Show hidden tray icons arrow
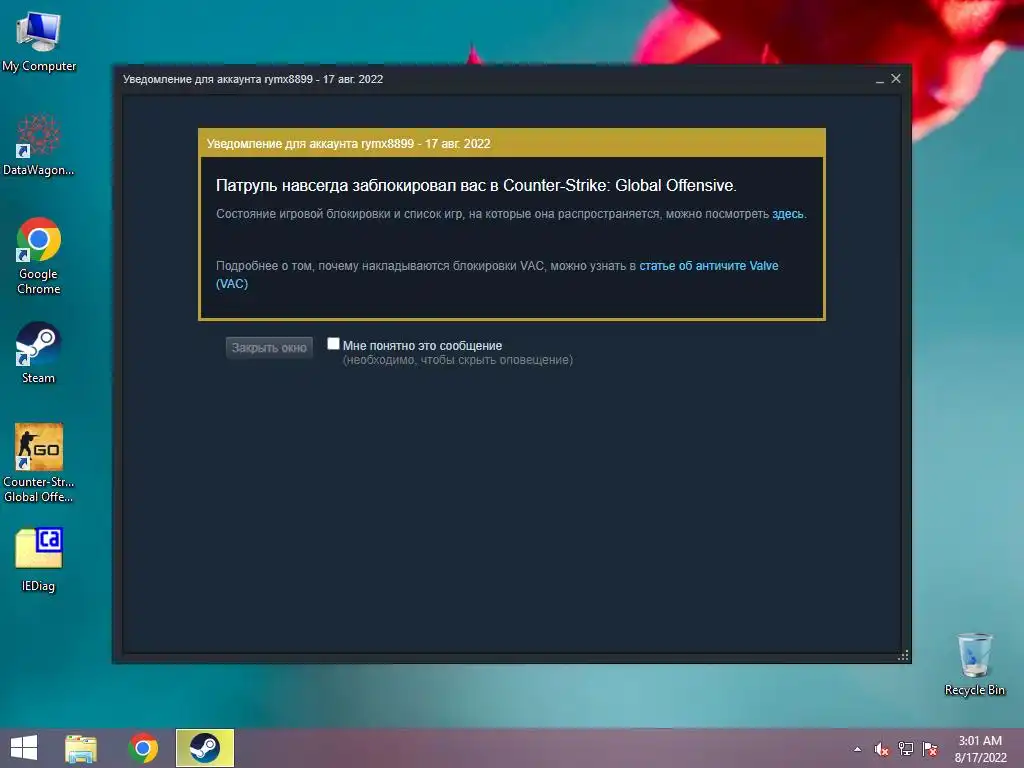This screenshot has height=768, width=1024. (x=857, y=749)
